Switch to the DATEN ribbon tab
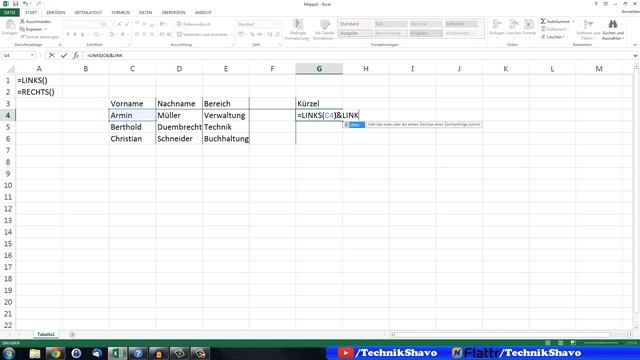Image resolution: width=640 pixels, height=360 pixels. [145, 12]
